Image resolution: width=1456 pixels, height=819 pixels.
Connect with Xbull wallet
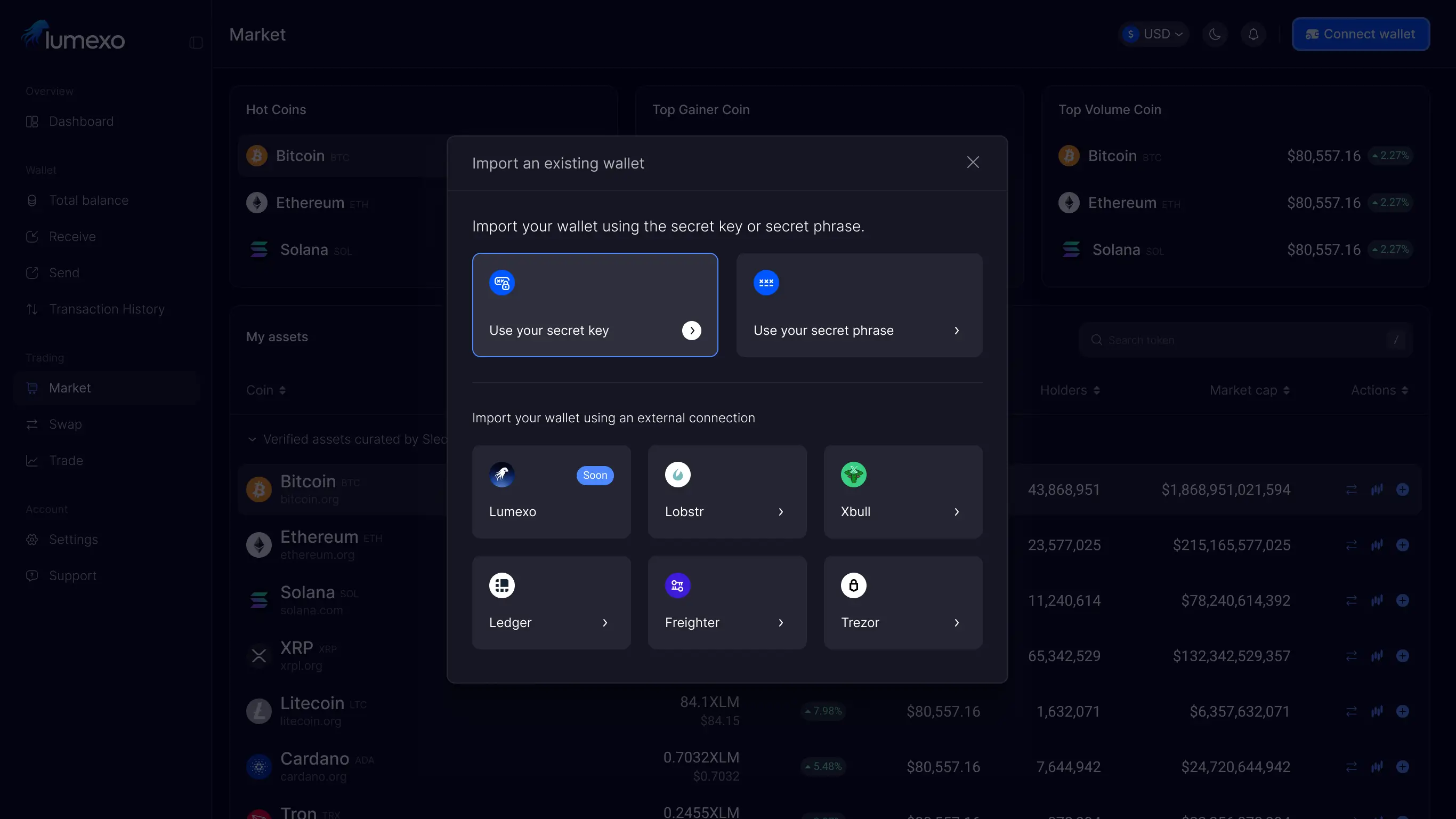[x=903, y=492]
